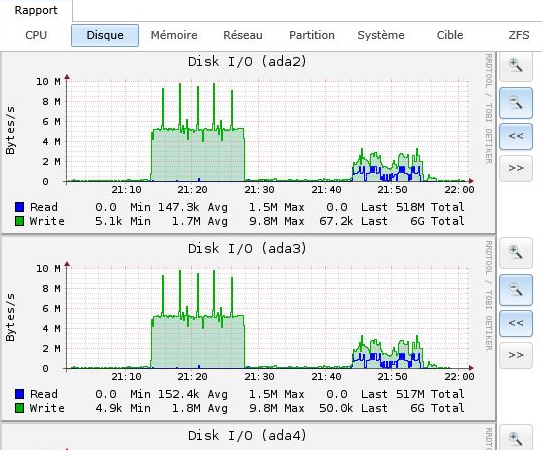The height and width of the screenshot is (450, 542).
Task: Open the ZFS tab
Action: coord(518,35)
